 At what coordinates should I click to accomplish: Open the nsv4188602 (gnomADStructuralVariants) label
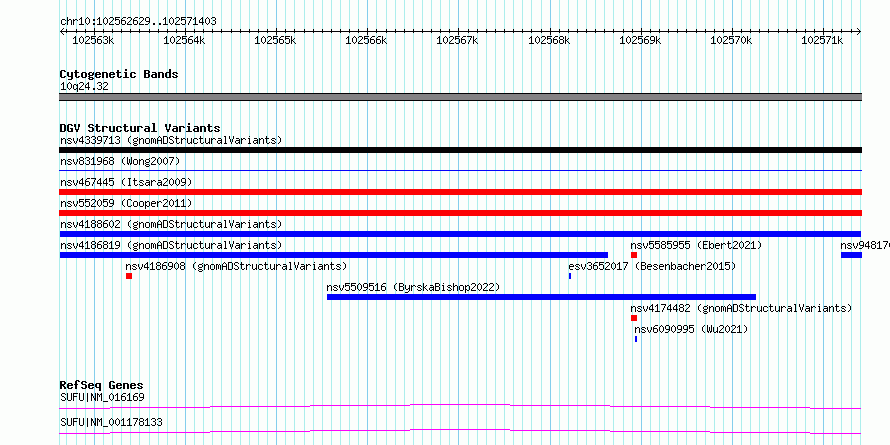point(171,224)
